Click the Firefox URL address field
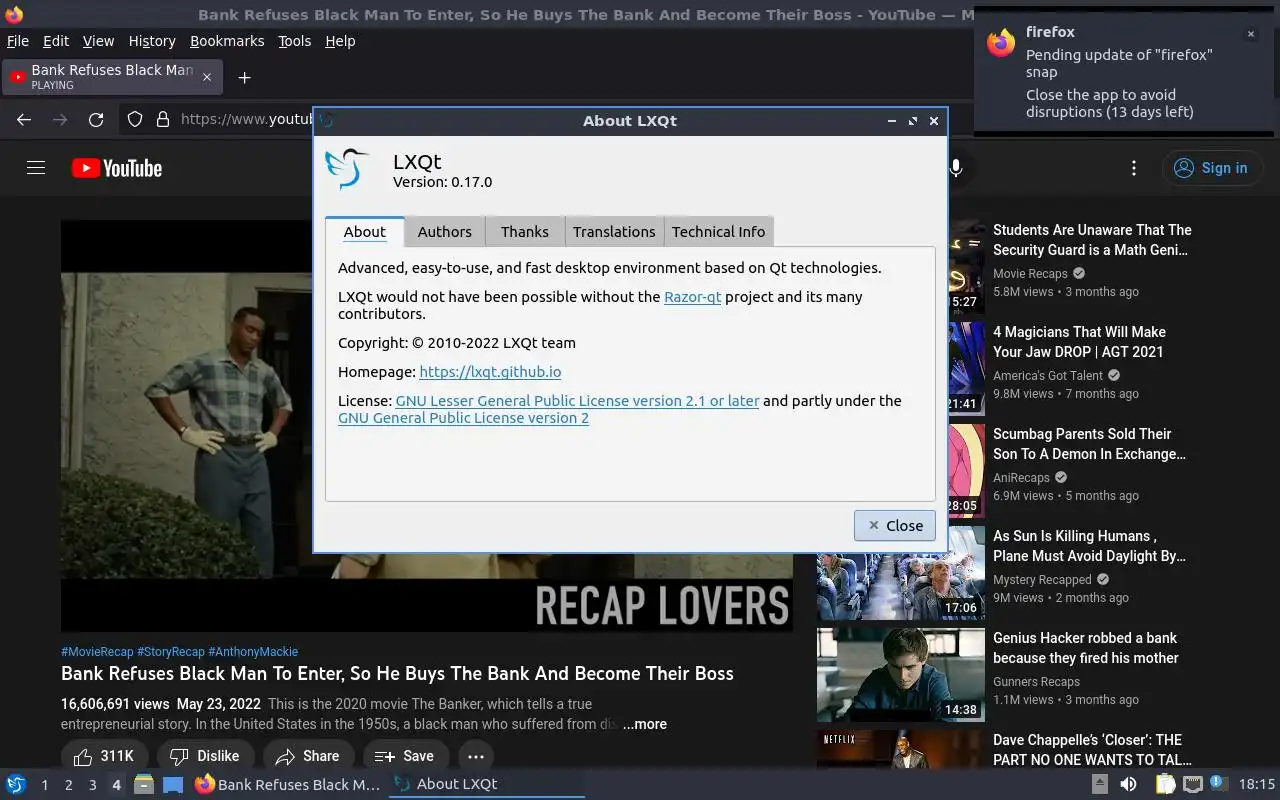 (x=246, y=119)
